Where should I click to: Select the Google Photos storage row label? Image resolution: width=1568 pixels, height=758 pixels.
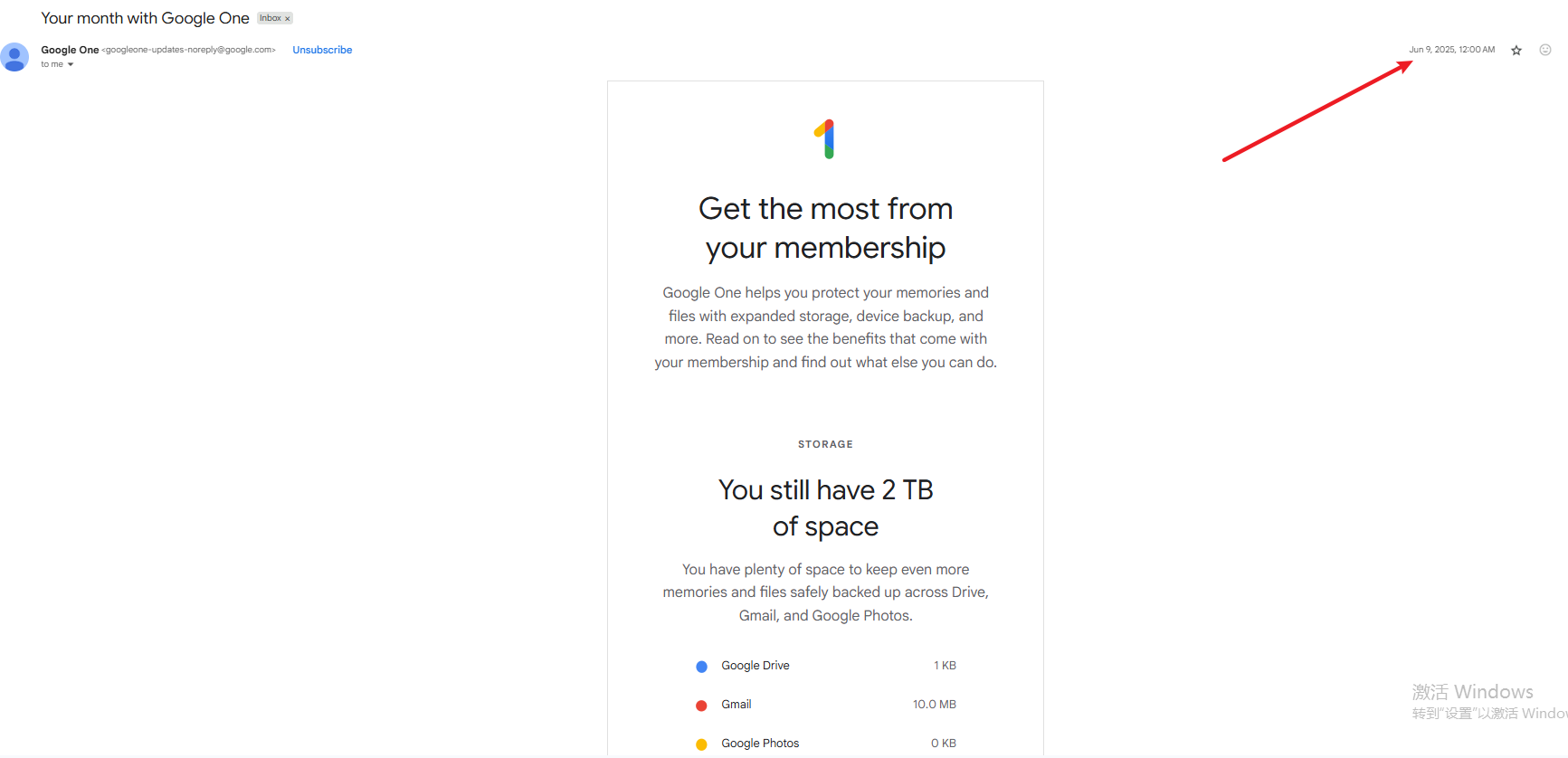pyautogui.click(x=760, y=744)
